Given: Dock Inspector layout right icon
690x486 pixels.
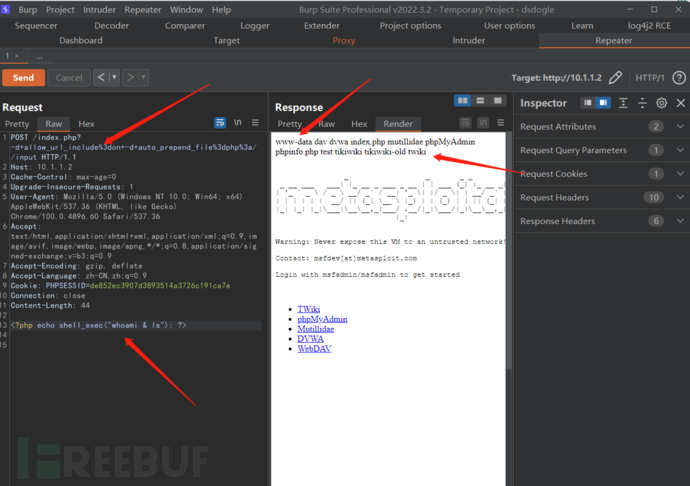Looking at the screenshot, I should tap(603, 103).
